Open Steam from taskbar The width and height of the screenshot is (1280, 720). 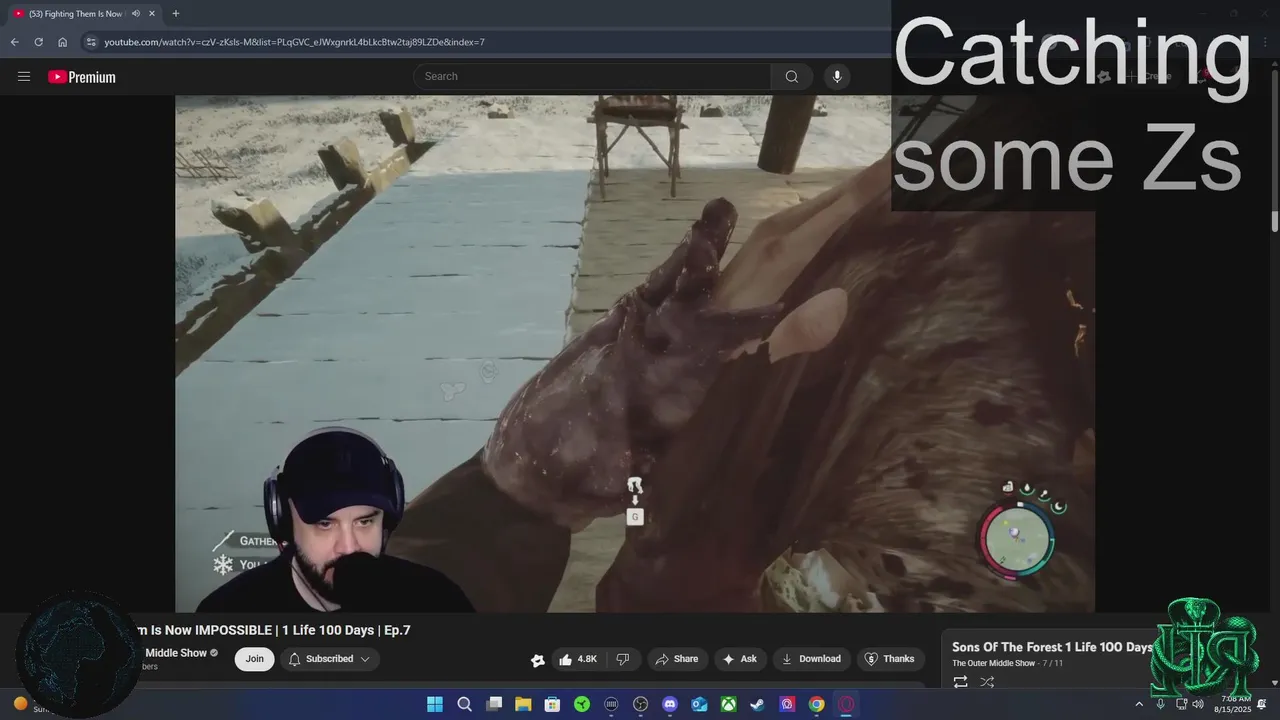pyautogui.click(x=758, y=704)
